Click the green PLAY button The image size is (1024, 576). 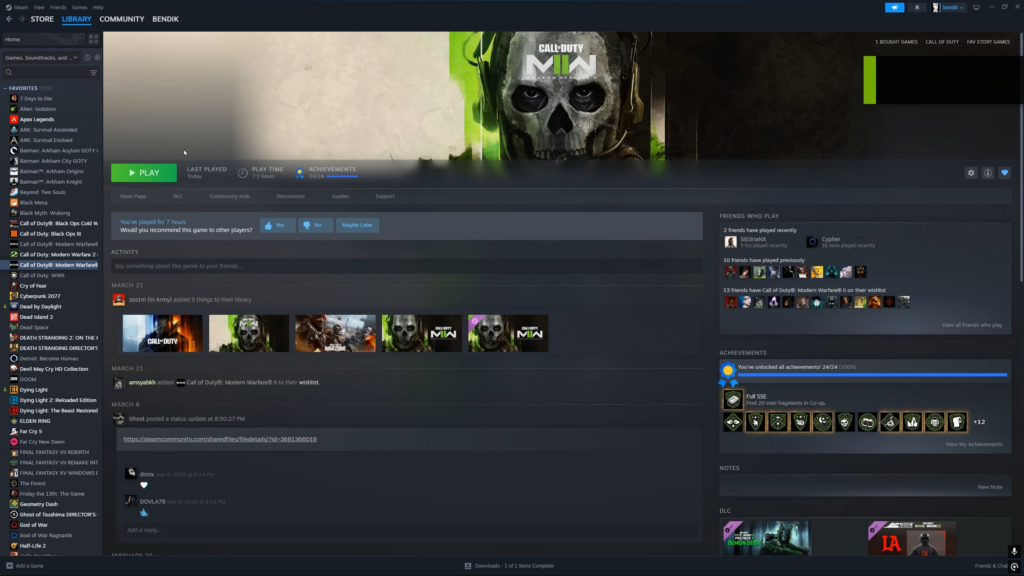(x=144, y=173)
